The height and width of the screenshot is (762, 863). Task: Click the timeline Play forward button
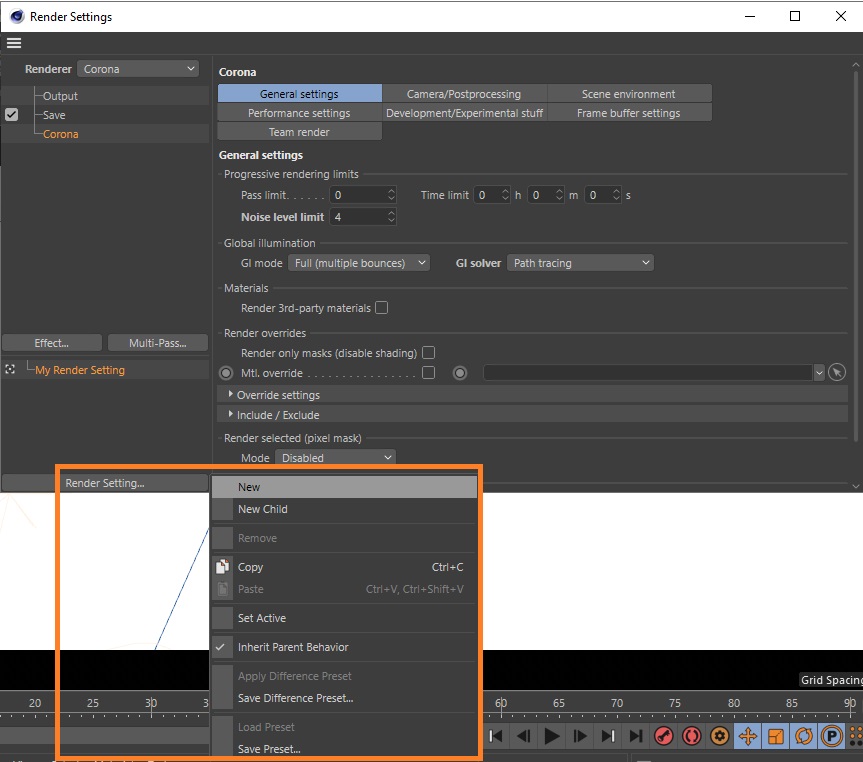tap(551, 737)
